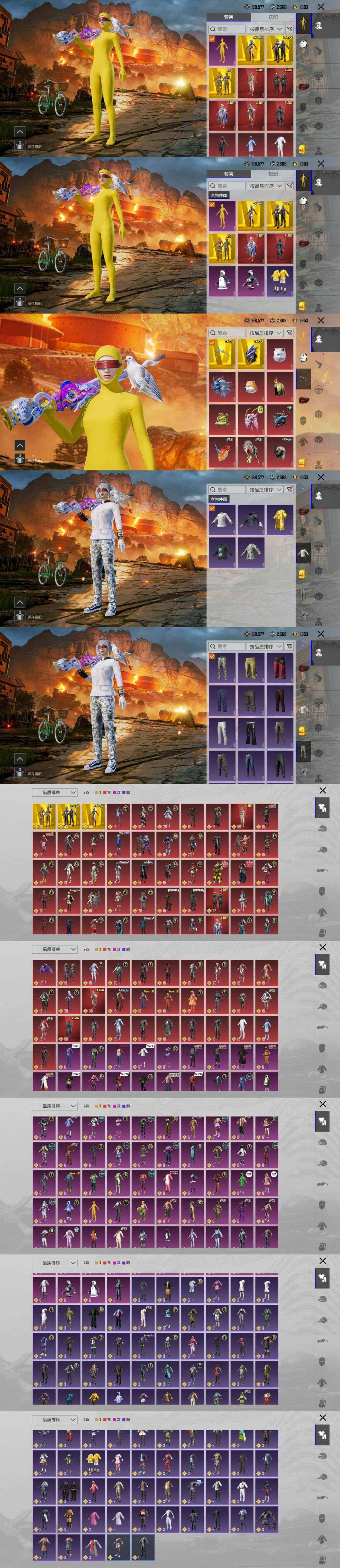Switch to 搭配 tab above the 老物件(5) tag

tap(273, 174)
